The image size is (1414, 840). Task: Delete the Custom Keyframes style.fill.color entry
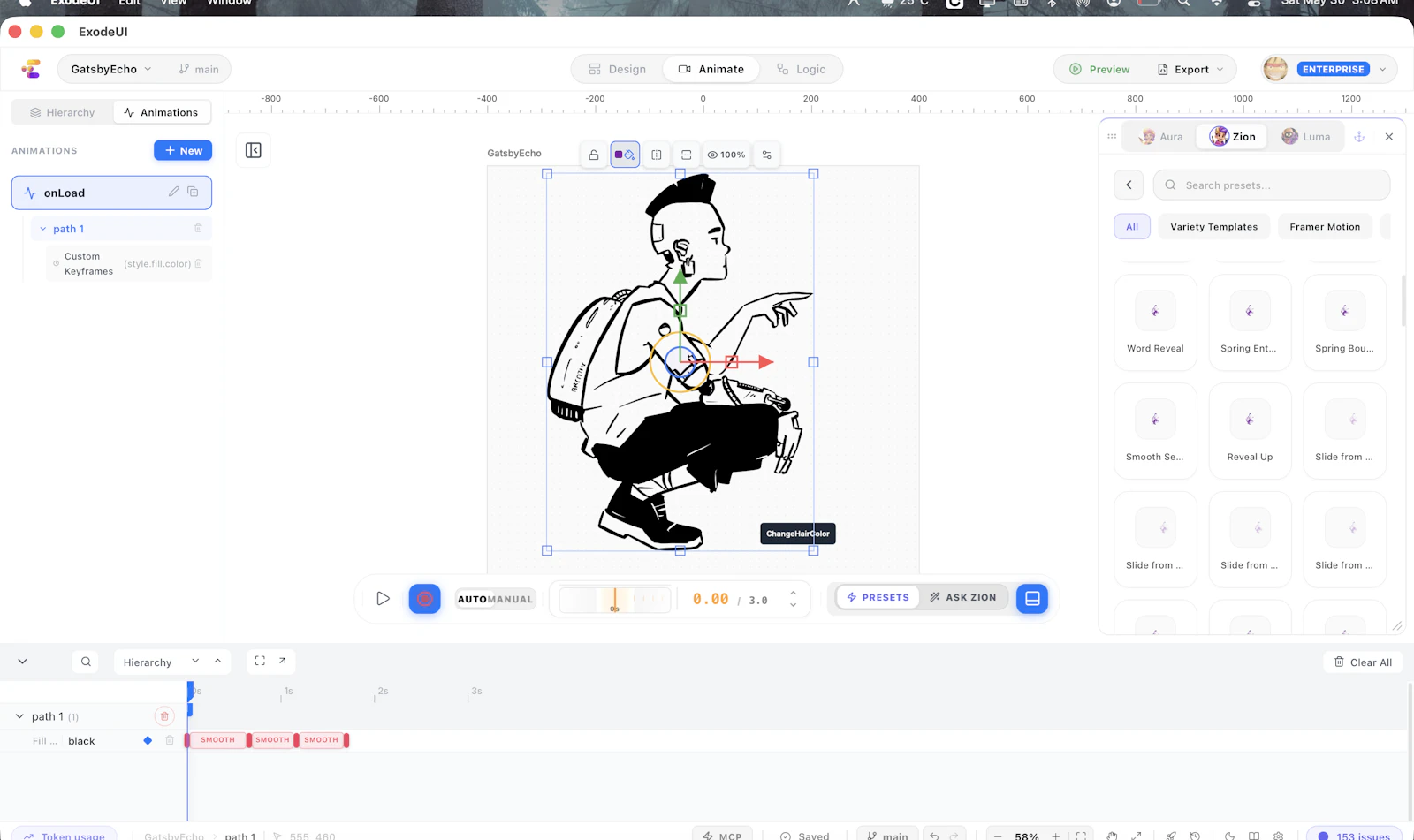[x=198, y=263]
